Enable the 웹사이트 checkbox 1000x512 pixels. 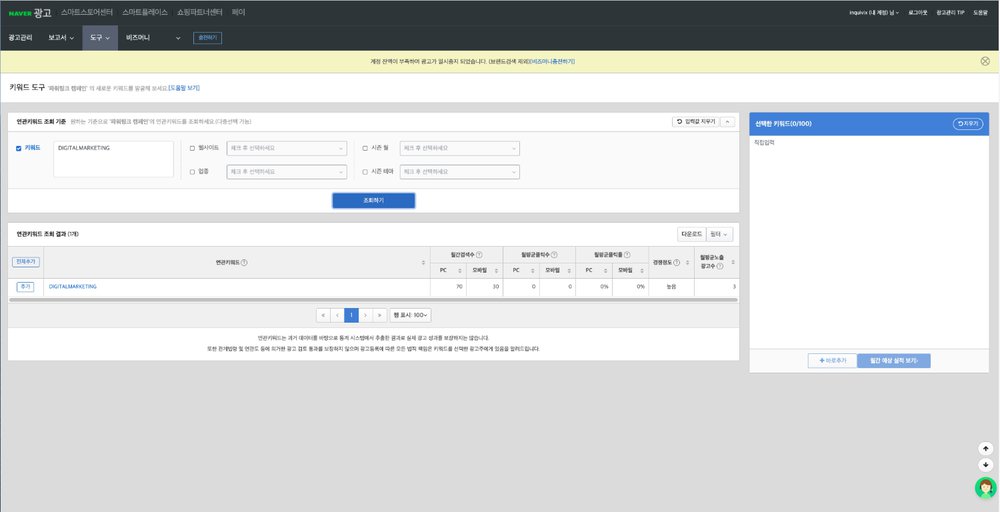tap(193, 148)
